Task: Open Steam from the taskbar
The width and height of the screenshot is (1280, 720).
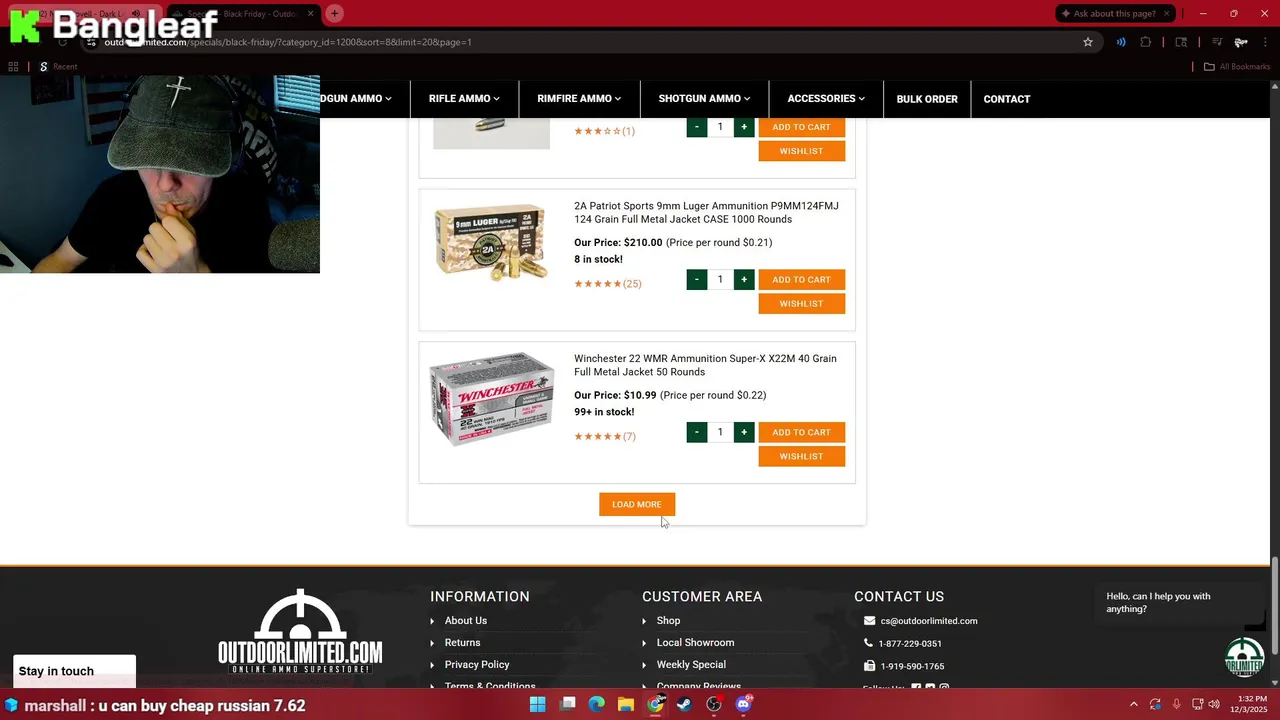Action: (684, 704)
